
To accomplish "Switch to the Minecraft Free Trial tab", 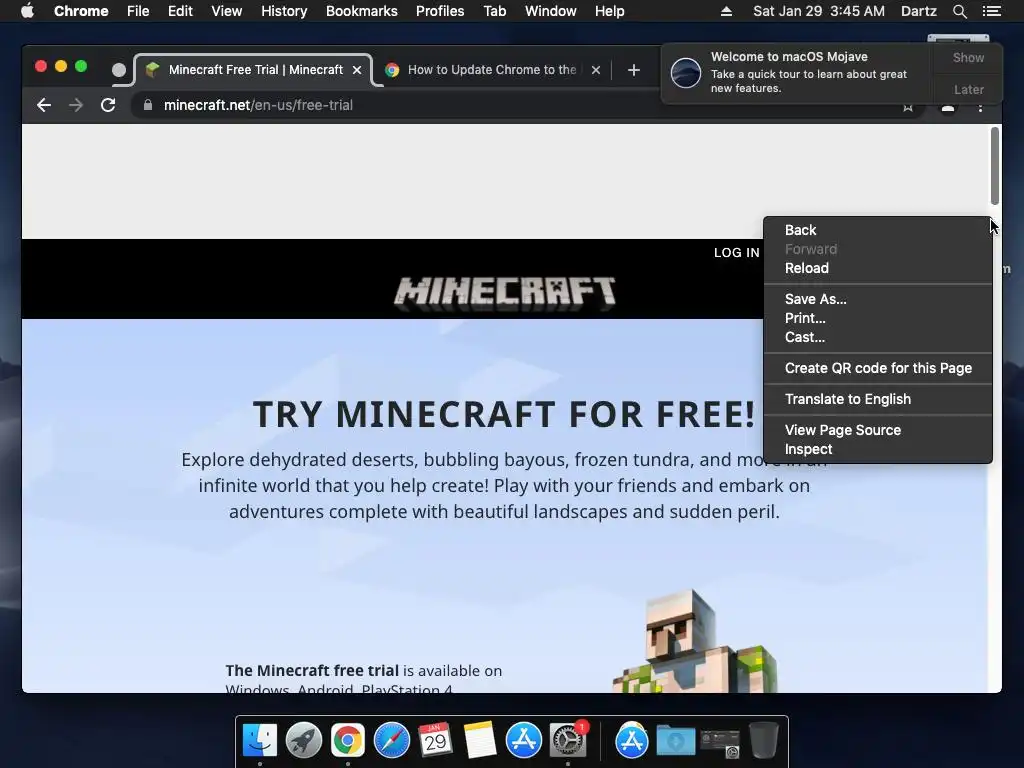I will tap(255, 70).
